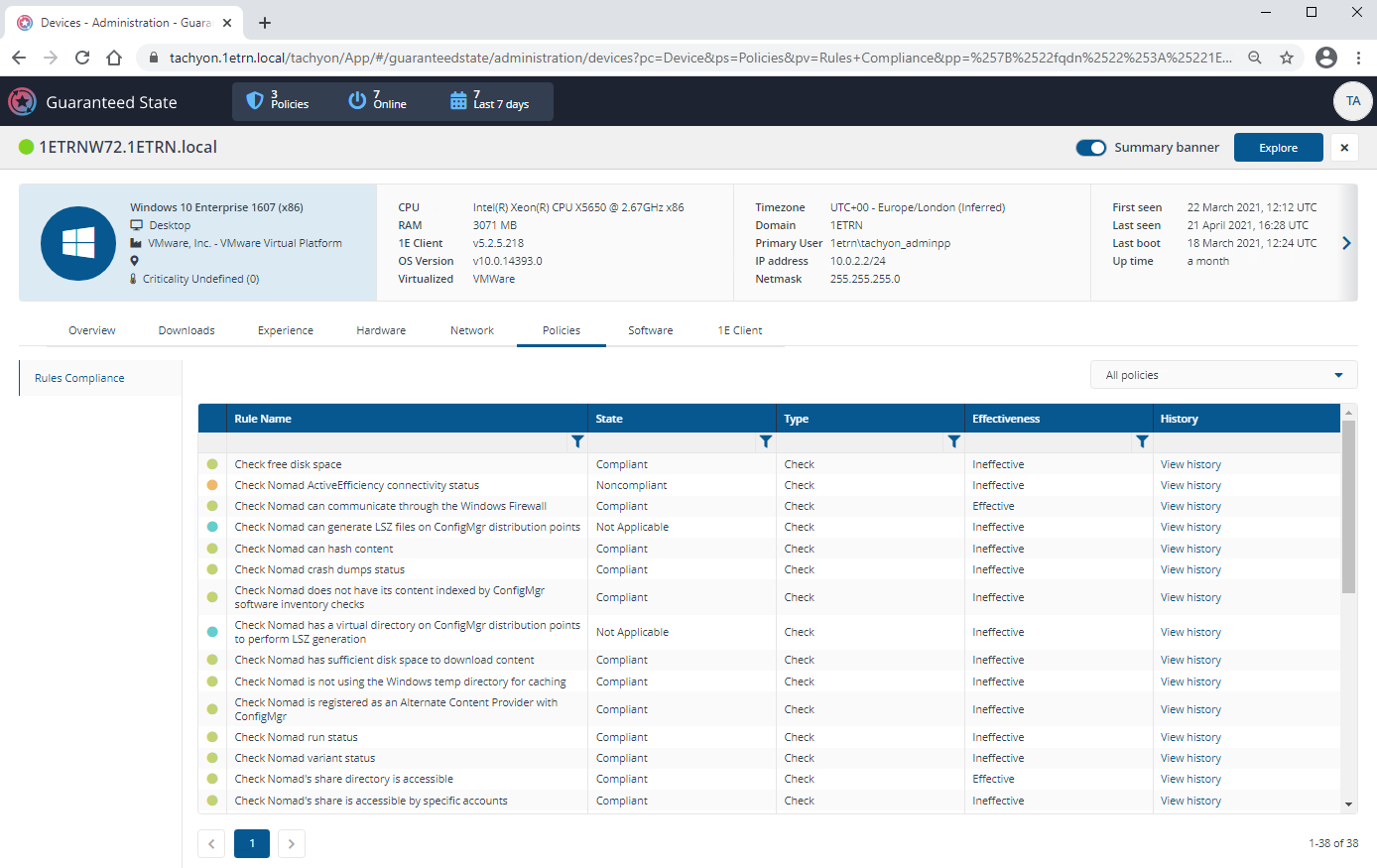Select page 1 in pagination
This screenshot has height=868, width=1377.
[252, 843]
